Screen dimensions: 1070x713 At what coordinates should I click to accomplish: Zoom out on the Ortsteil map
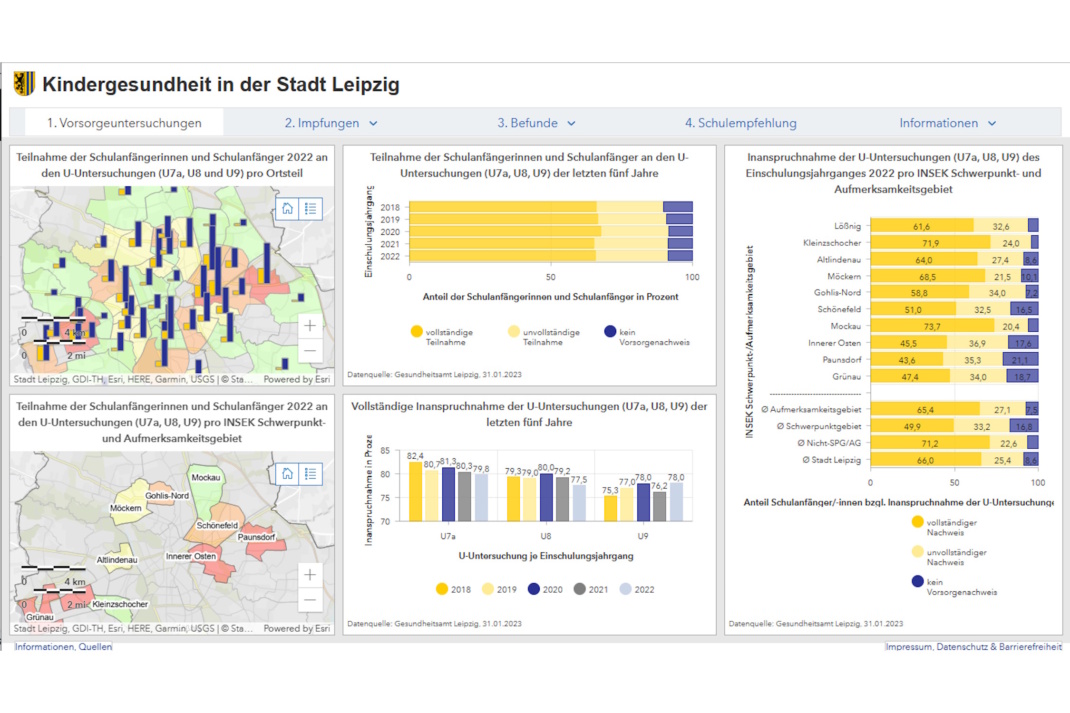(x=310, y=351)
